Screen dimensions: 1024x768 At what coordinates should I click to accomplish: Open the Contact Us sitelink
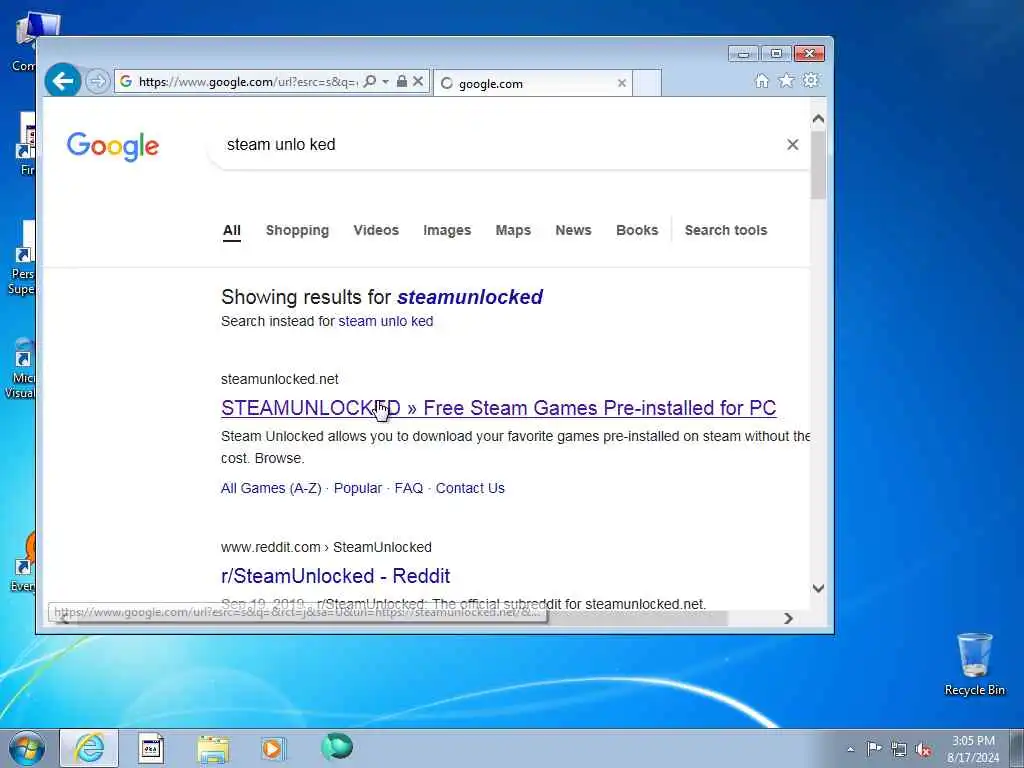(x=470, y=488)
